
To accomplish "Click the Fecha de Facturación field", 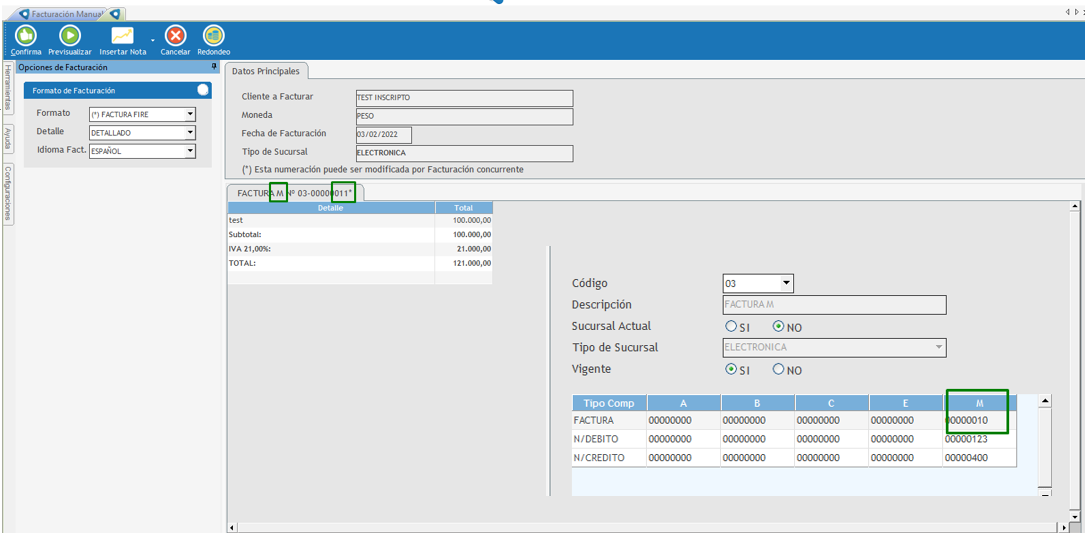I will click(383, 135).
